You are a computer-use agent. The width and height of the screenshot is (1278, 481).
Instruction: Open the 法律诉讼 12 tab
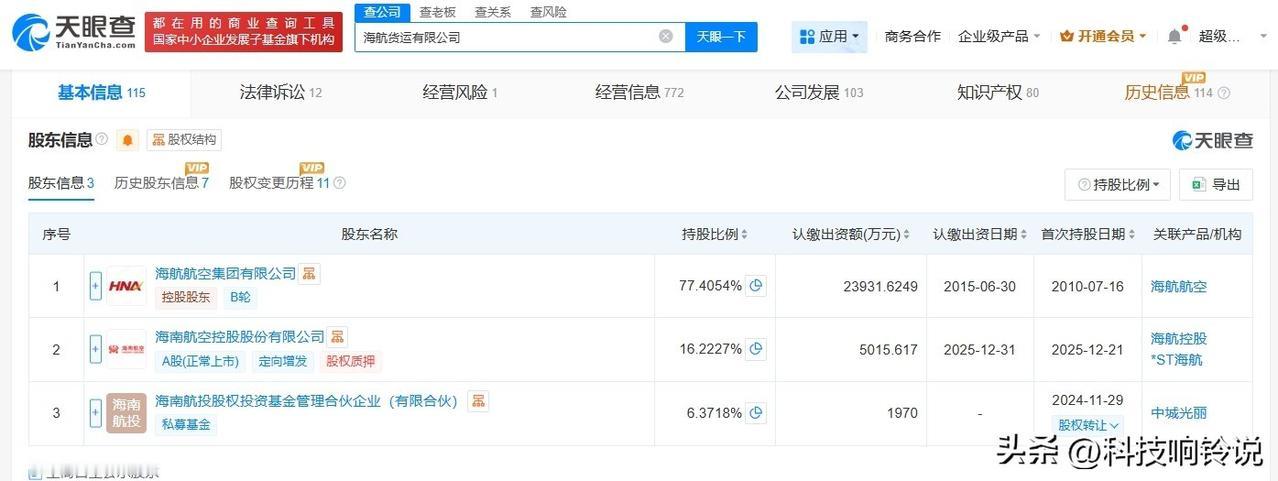click(x=281, y=93)
